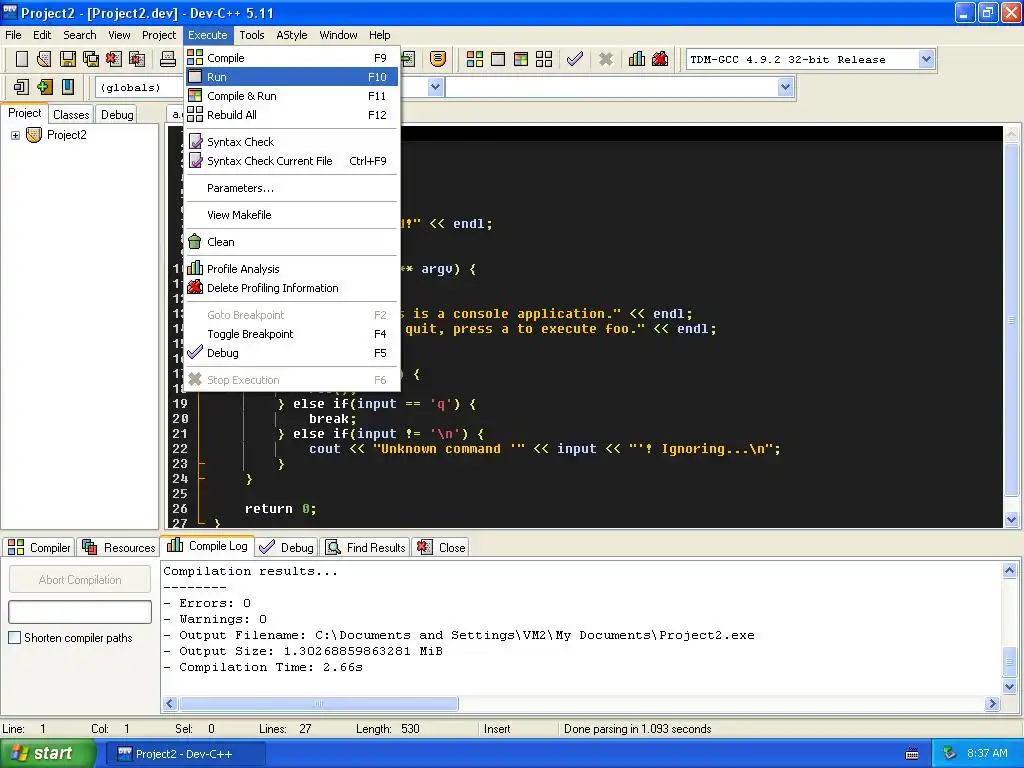Choose View Makefile menu entry

point(292,215)
